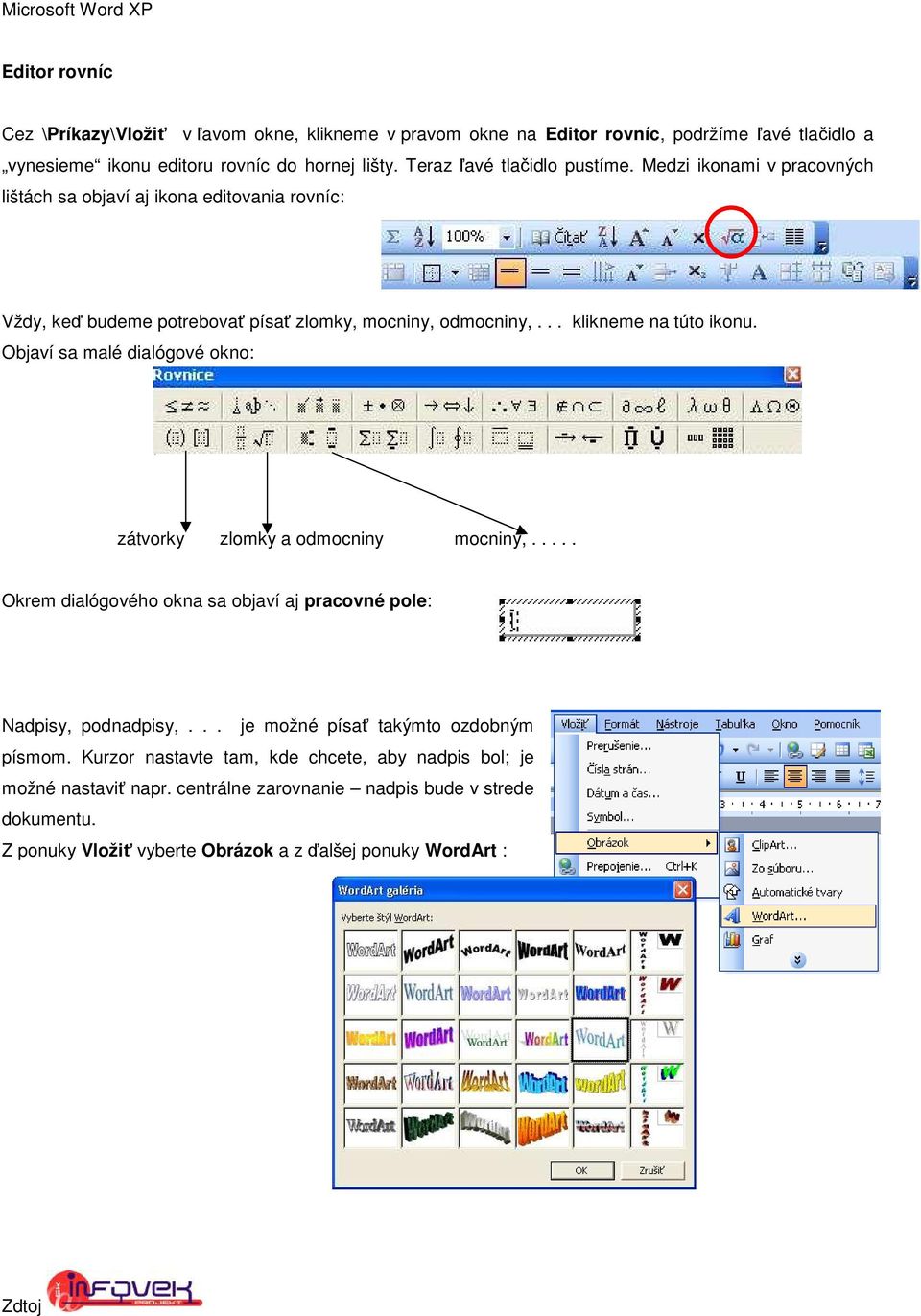Click the grow font icon
The width and height of the screenshot is (921, 1316).
click(x=638, y=236)
